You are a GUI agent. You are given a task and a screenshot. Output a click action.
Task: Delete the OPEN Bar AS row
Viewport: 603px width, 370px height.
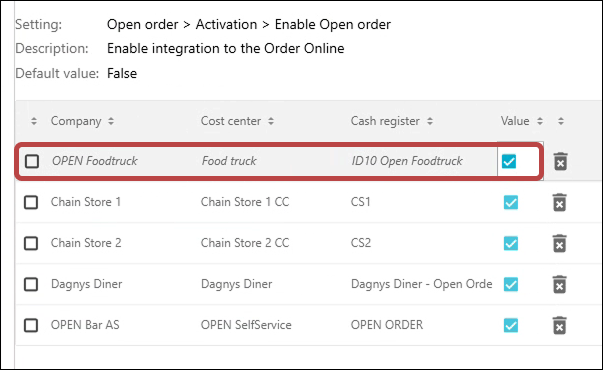pos(560,325)
